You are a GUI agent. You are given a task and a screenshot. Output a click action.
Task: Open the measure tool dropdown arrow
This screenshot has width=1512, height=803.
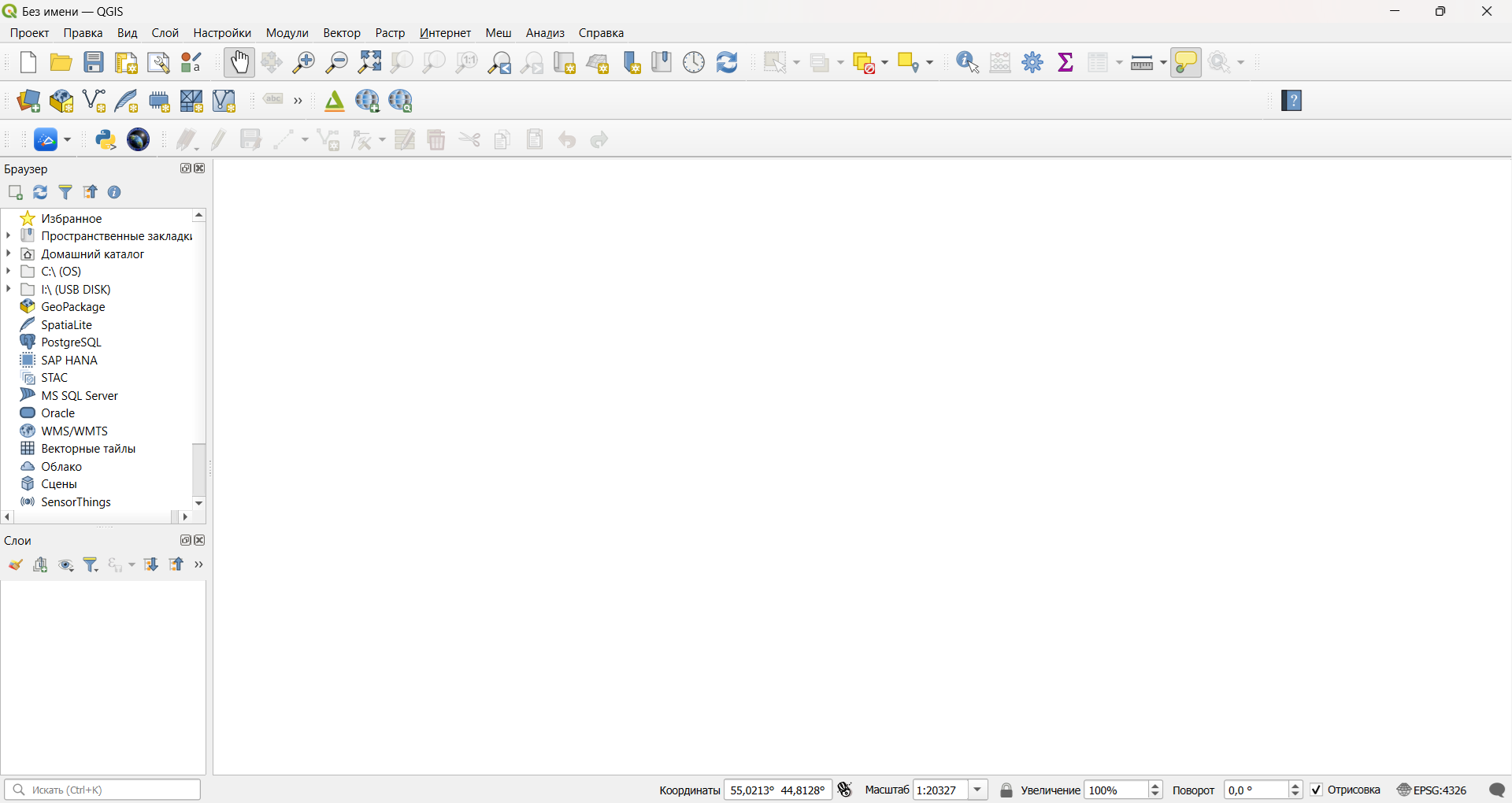point(1163,63)
